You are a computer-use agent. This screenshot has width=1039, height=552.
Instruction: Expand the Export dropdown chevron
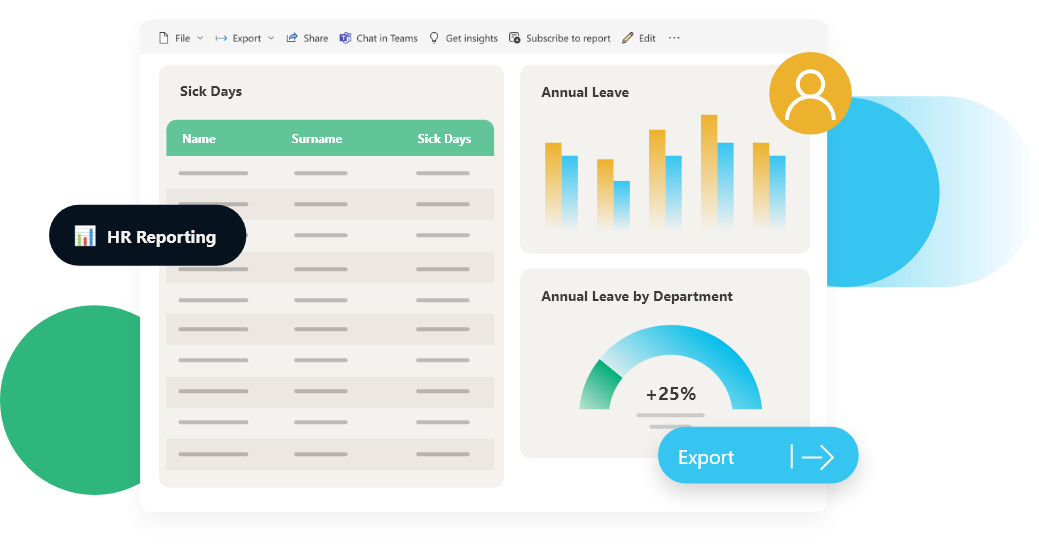[271, 38]
